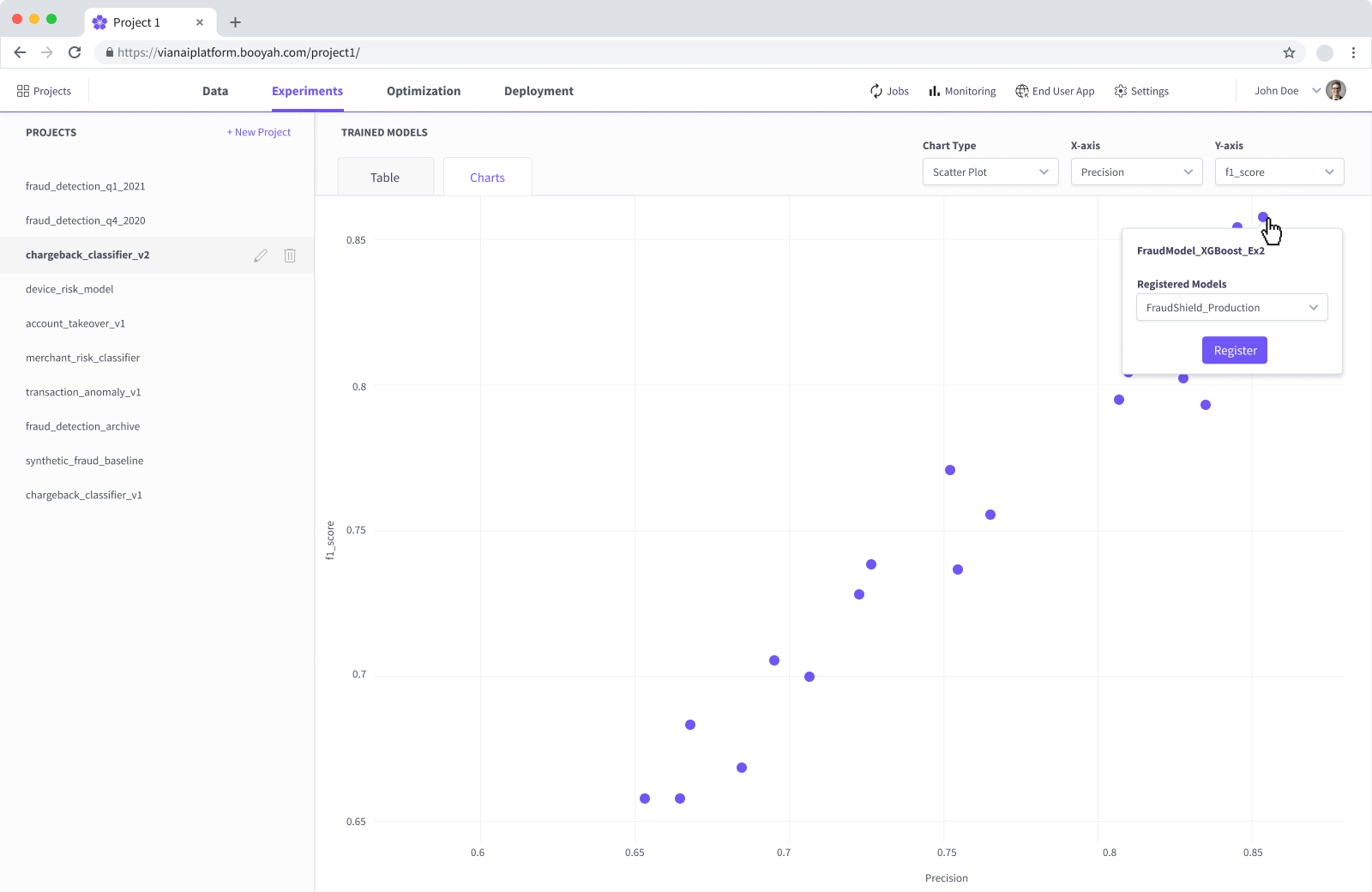
Task: Select project fraud_detection_archive
Action: (x=82, y=426)
